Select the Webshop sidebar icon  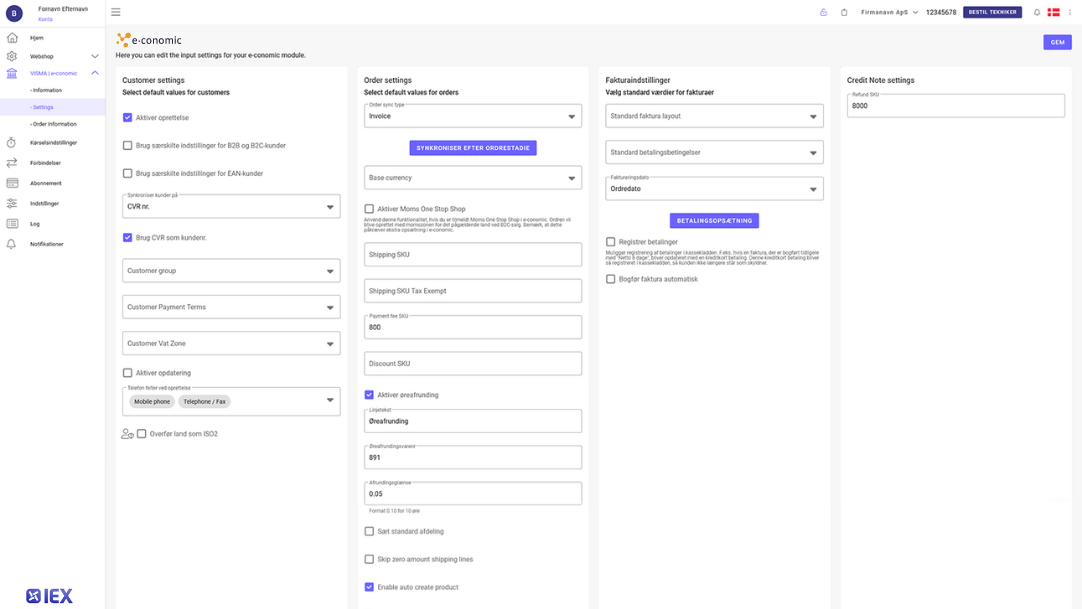coord(12,56)
